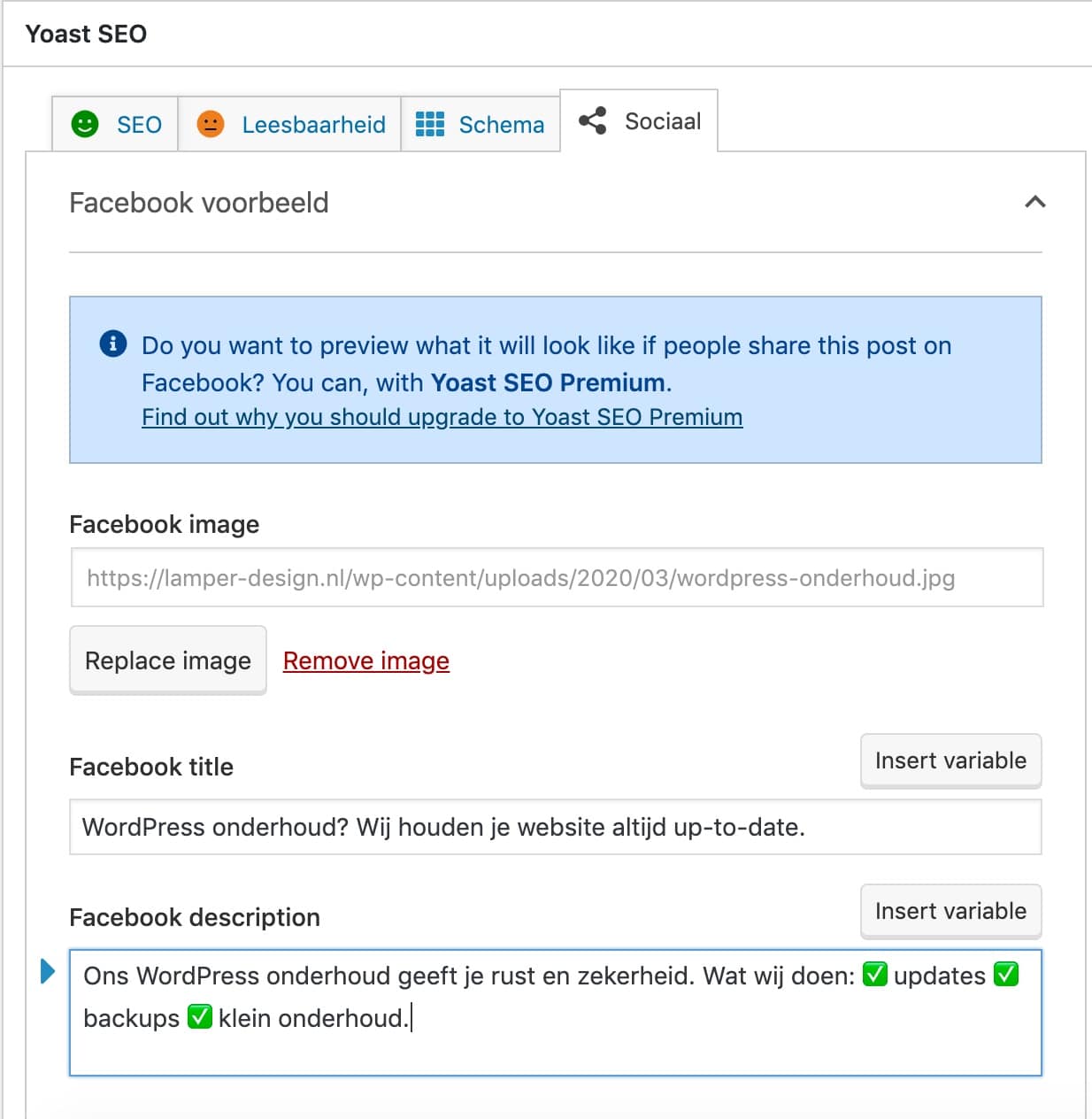The image size is (1092, 1119).
Task: Click inside the Facebook description textarea
Action: tap(556, 1013)
